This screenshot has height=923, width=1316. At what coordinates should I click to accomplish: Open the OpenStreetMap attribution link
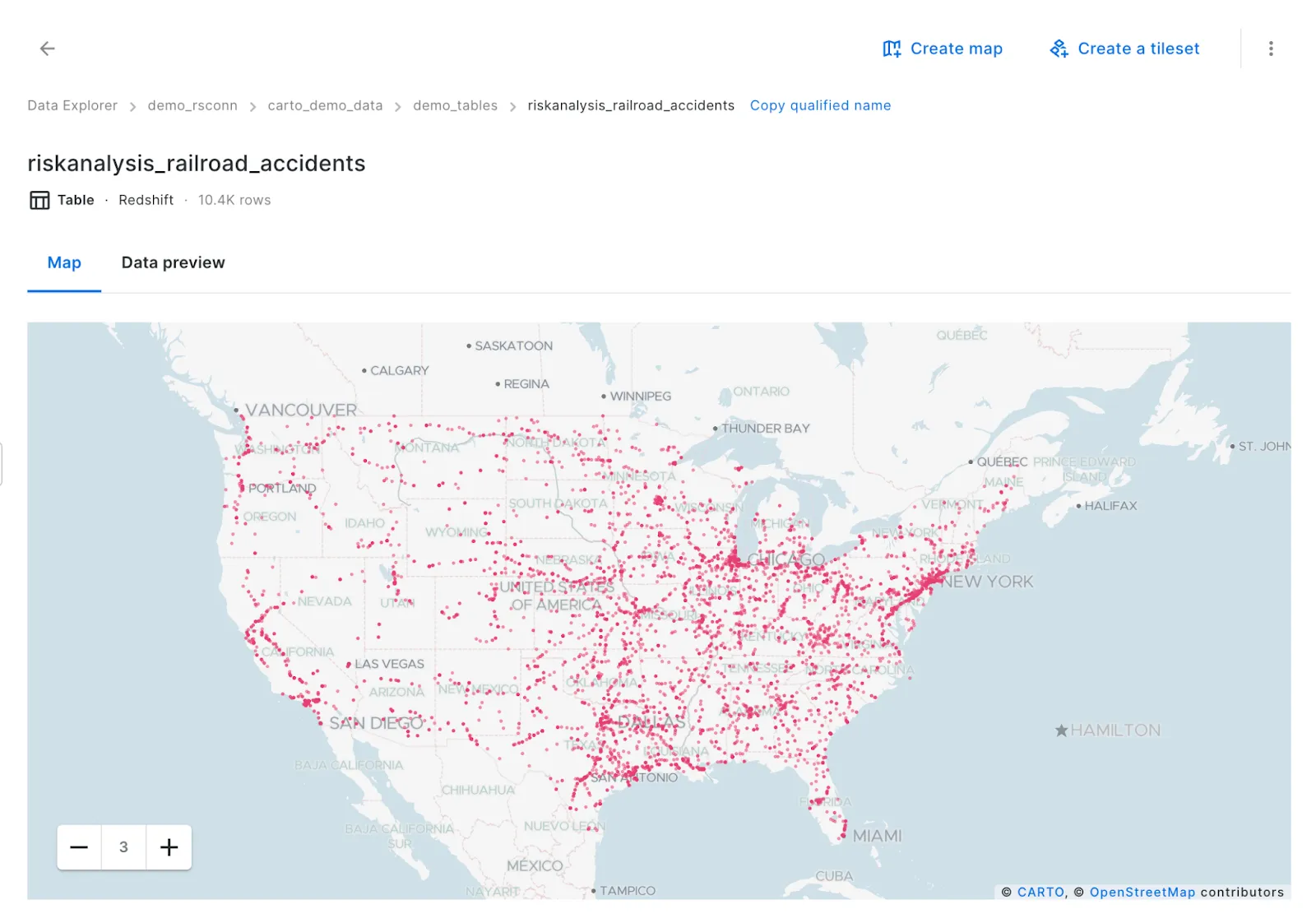point(1142,892)
